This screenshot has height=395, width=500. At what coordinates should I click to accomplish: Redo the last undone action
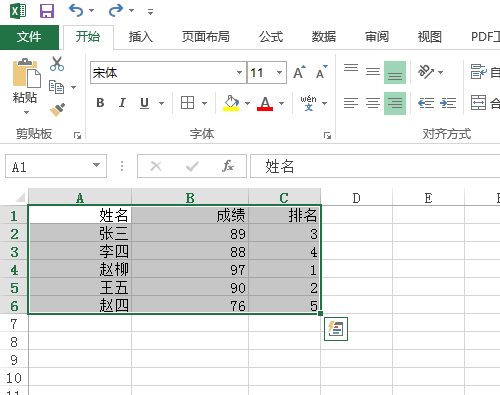click(116, 11)
